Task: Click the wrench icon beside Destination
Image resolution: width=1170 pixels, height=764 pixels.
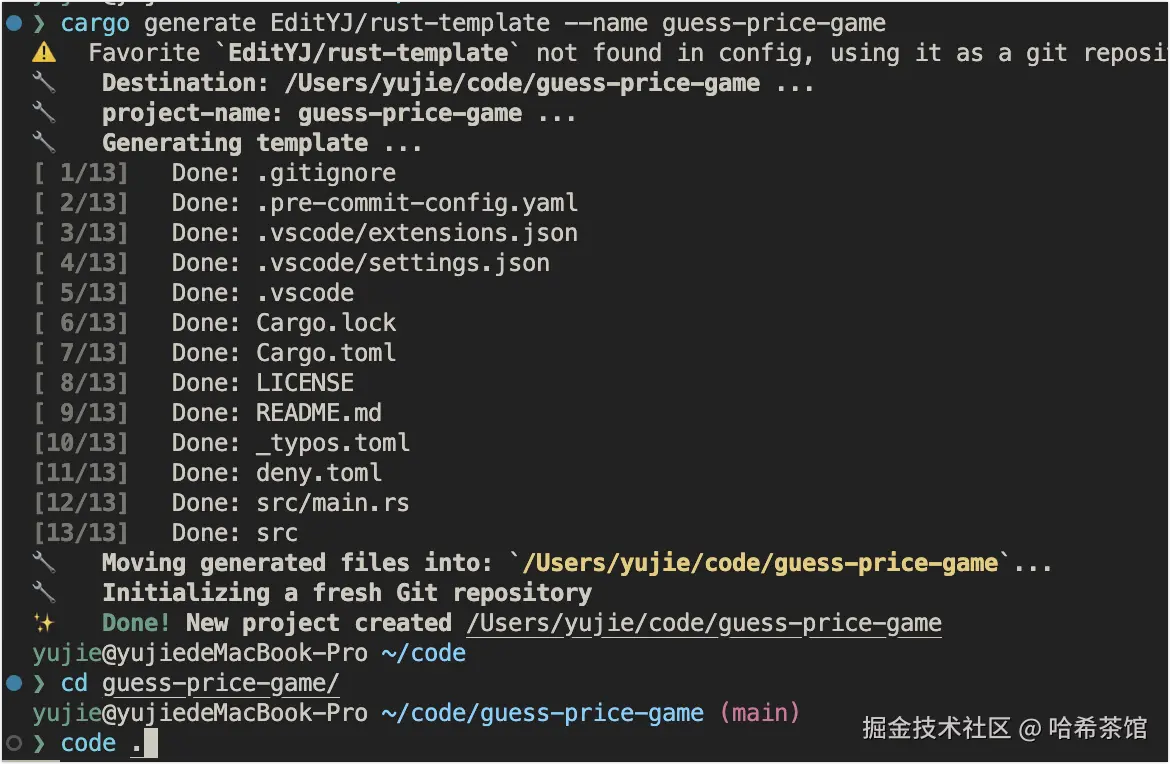Action: coord(44,83)
